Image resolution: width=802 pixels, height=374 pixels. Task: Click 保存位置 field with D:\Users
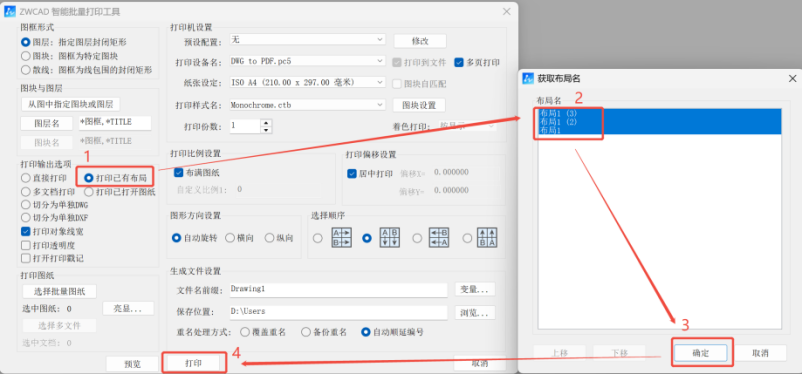pos(339,312)
